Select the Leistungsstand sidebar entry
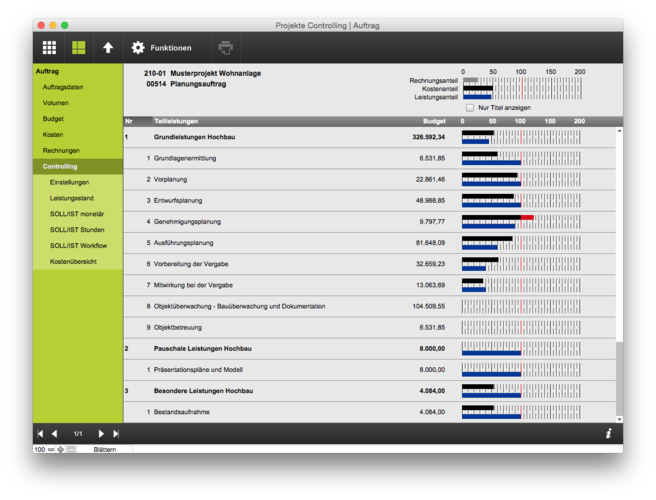The width and height of the screenshot is (656, 500). click(71, 198)
